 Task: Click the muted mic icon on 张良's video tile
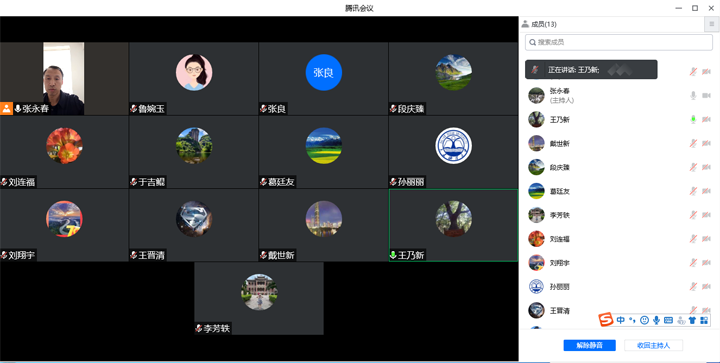(x=264, y=109)
